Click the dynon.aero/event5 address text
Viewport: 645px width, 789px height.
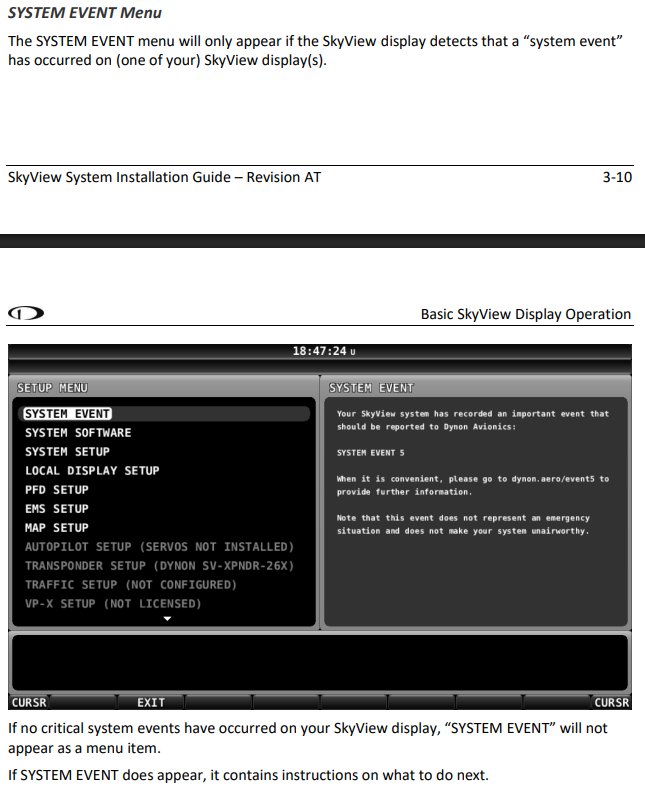553,479
